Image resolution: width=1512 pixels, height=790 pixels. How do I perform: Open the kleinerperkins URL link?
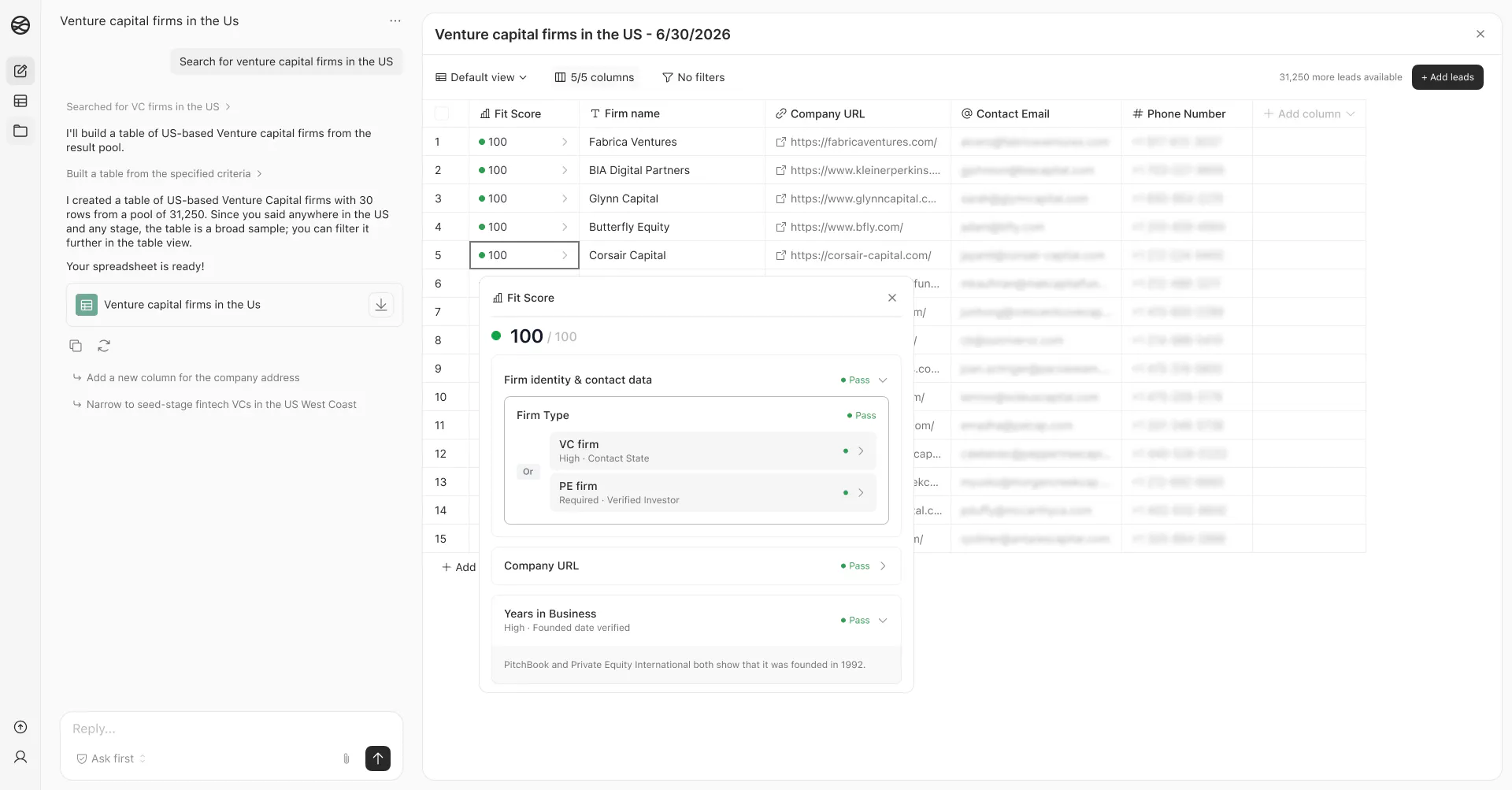click(x=865, y=170)
